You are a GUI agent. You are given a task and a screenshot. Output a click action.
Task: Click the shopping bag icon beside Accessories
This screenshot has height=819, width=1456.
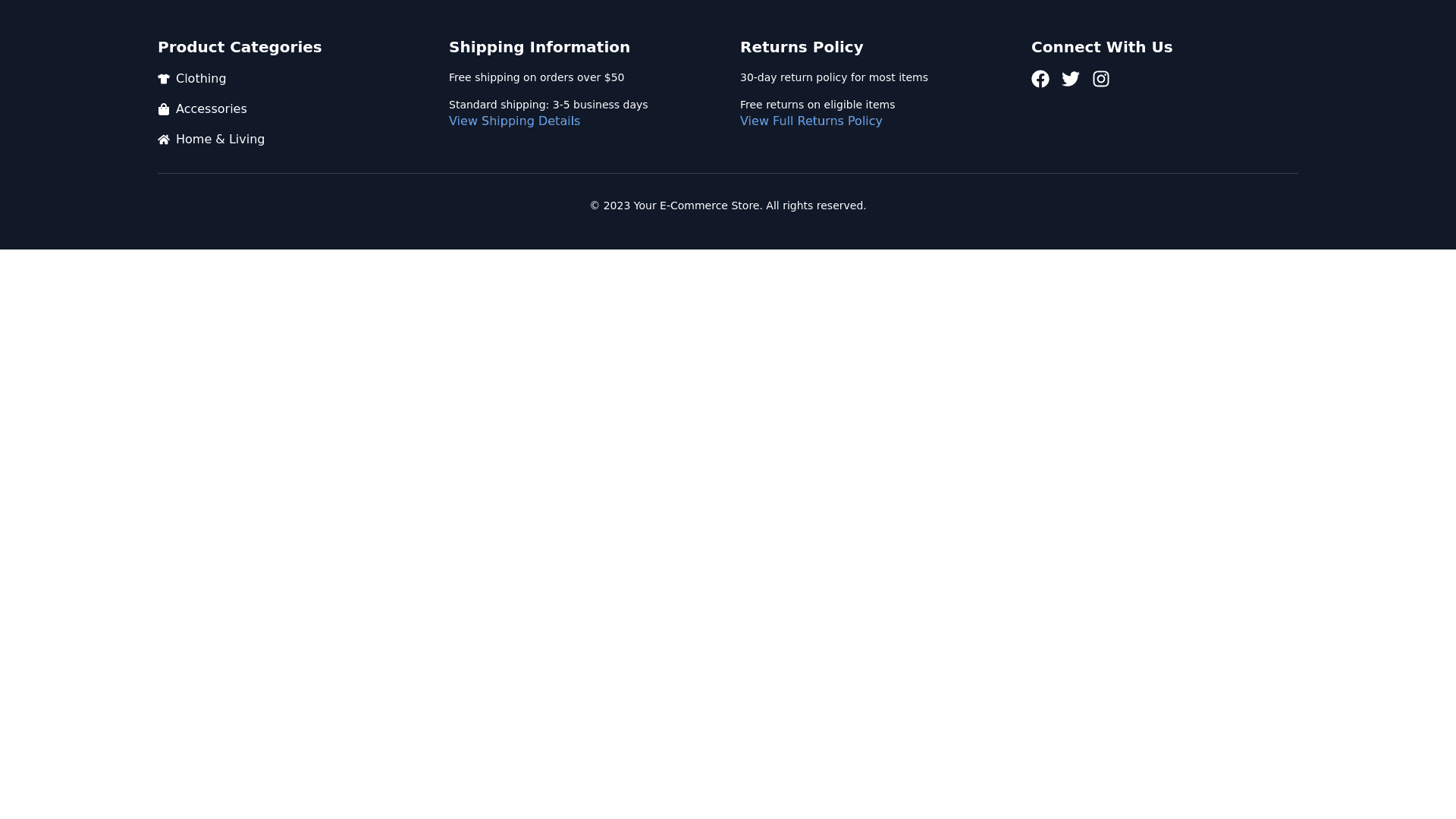pos(164,109)
